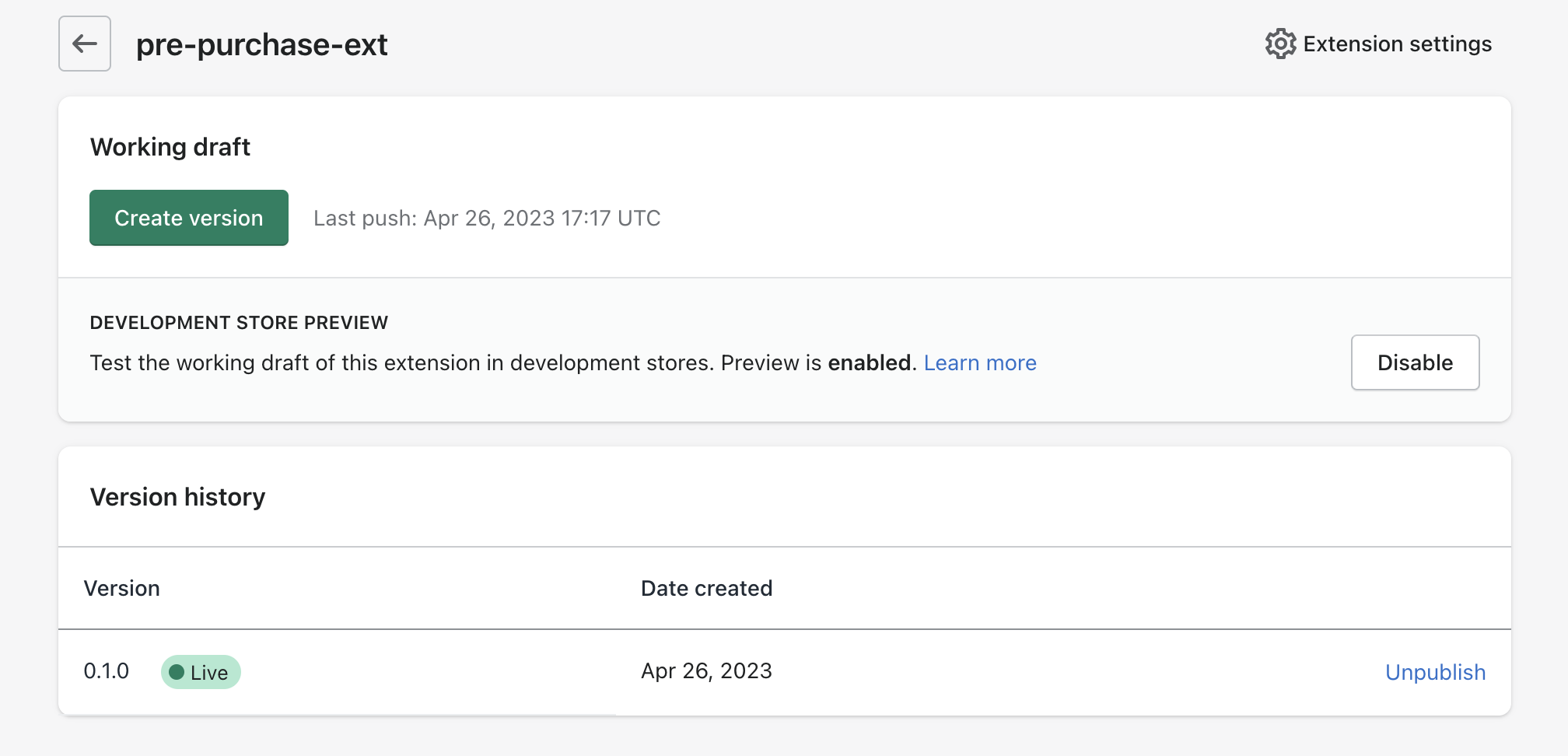
Task: Open the Learn more link
Action: (979, 362)
